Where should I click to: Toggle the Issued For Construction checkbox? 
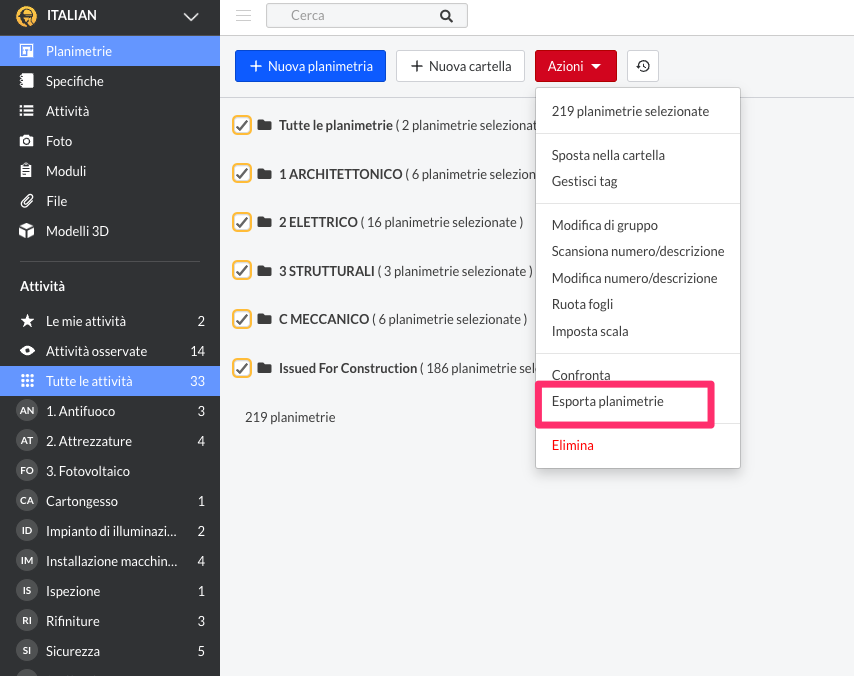(x=242, y=368)
